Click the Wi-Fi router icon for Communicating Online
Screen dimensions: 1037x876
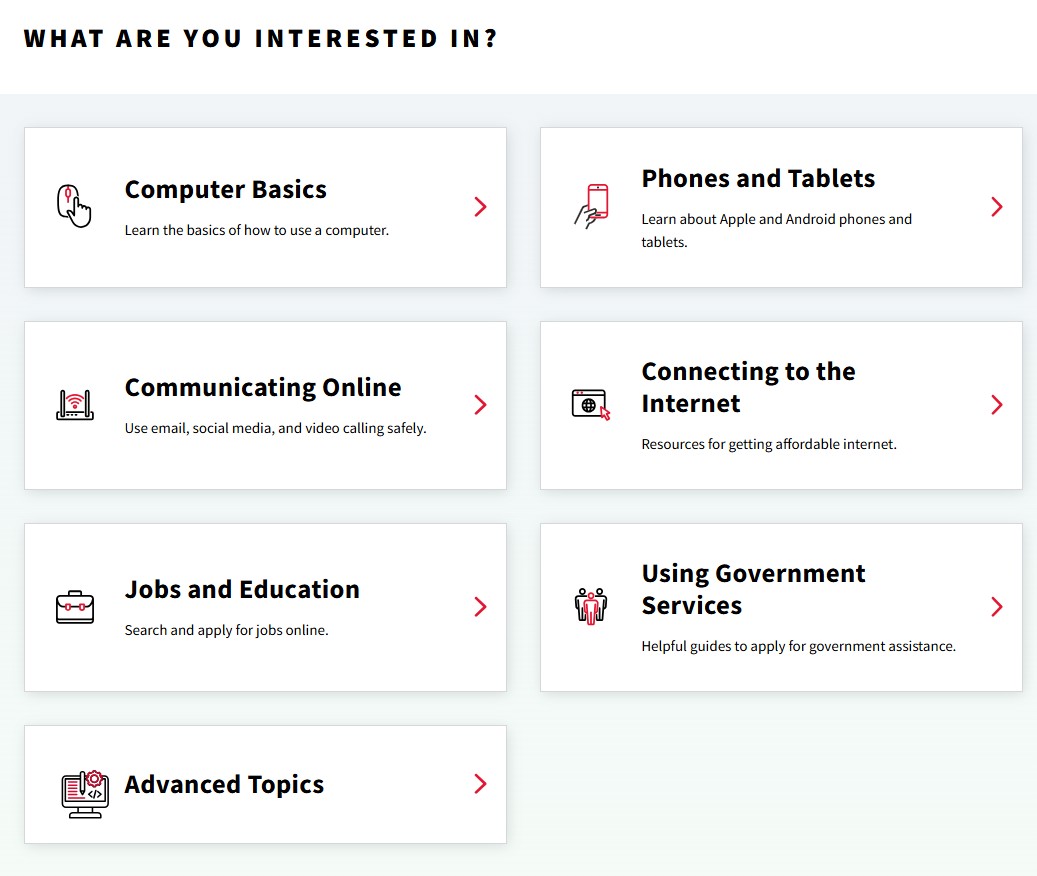pos(74,404)
